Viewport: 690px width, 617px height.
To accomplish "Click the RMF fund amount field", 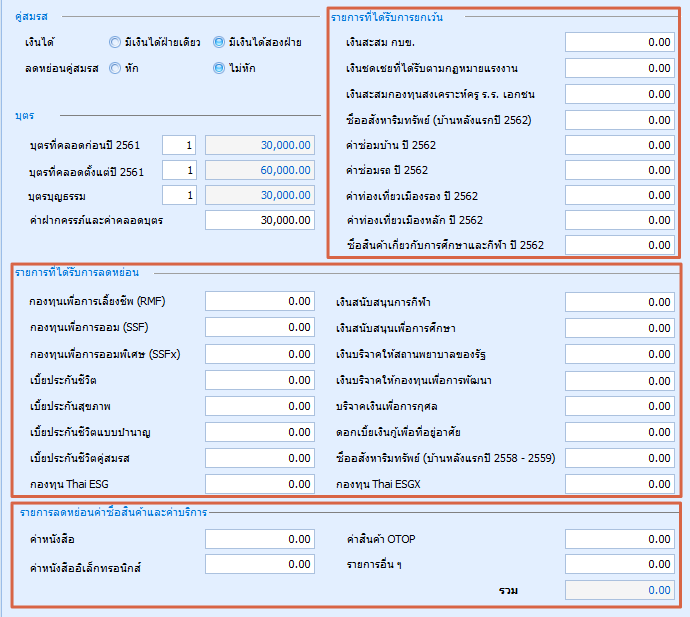I will 259,301.
